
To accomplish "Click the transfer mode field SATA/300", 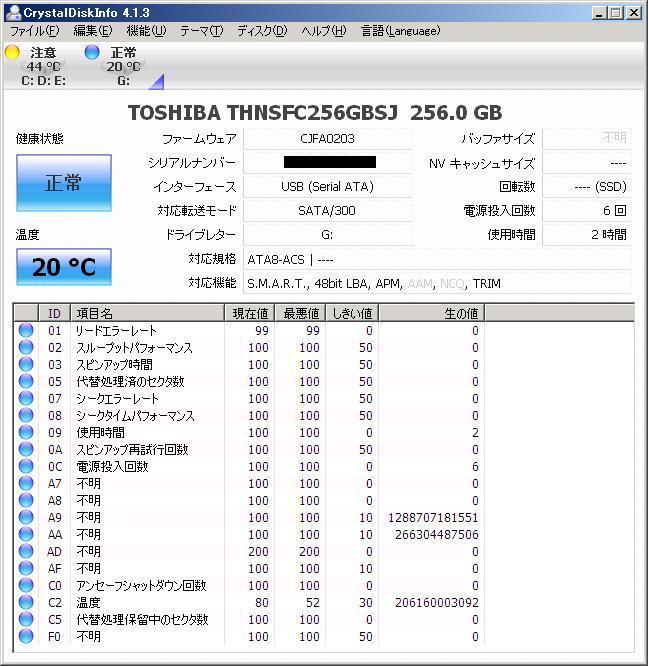I will click(x=327, y=211).
